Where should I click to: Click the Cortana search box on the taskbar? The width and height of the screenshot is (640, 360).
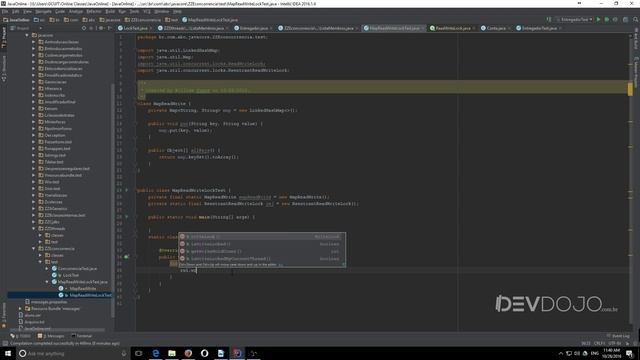(73, 353)
